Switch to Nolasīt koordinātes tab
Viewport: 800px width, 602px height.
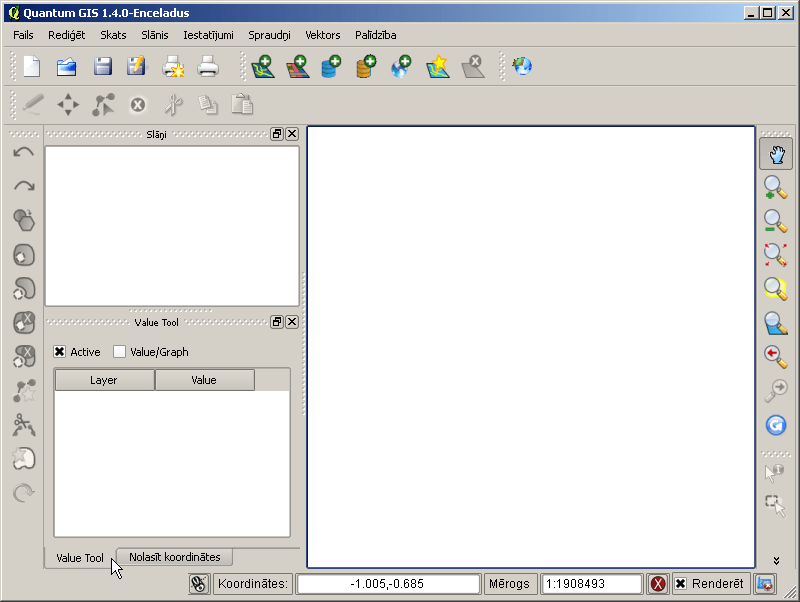pyautogui.click(x=174, y=557)
